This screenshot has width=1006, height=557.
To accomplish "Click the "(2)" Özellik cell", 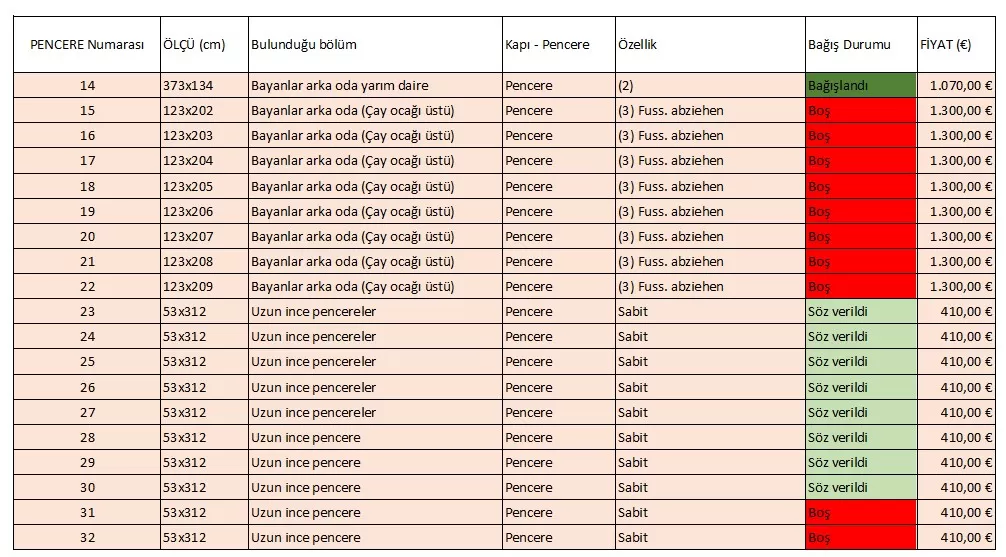I will click(709, 86).
